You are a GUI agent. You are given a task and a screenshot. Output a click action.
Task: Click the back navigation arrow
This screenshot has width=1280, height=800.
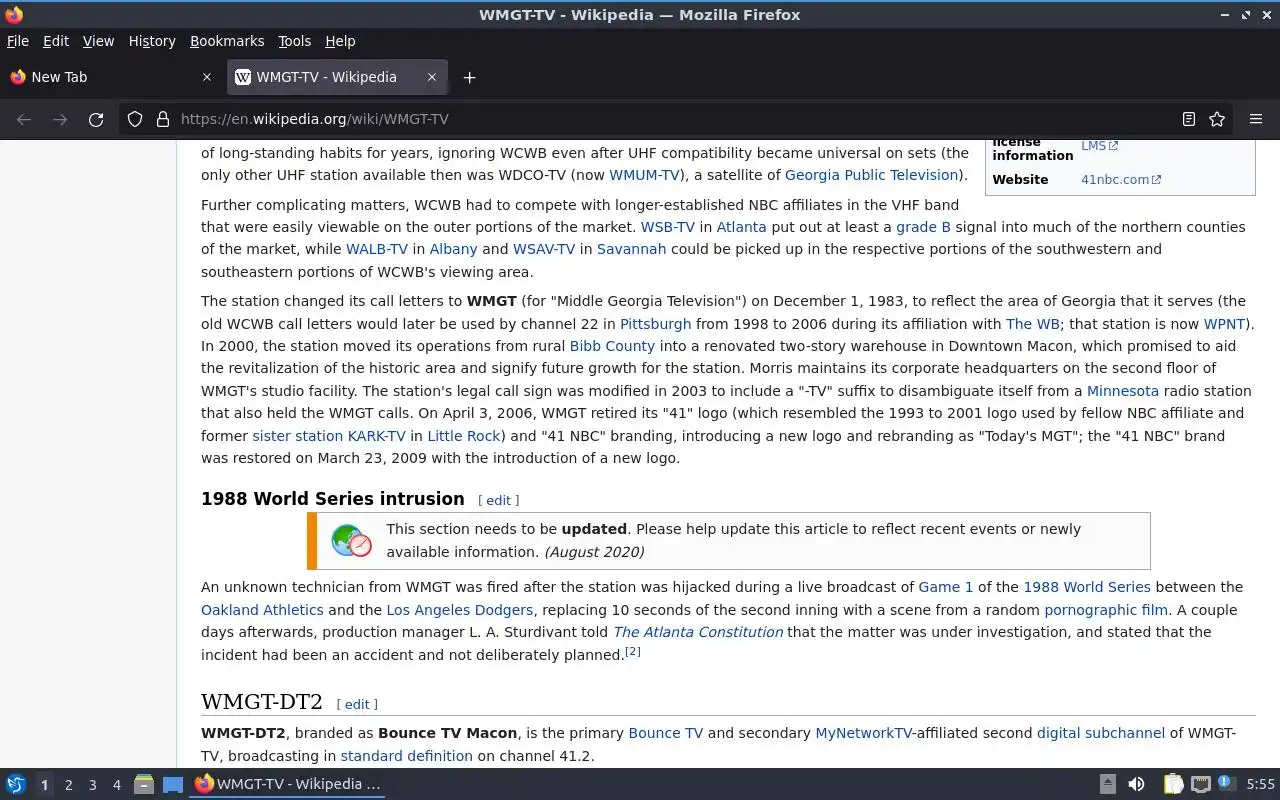pos(24,119)
